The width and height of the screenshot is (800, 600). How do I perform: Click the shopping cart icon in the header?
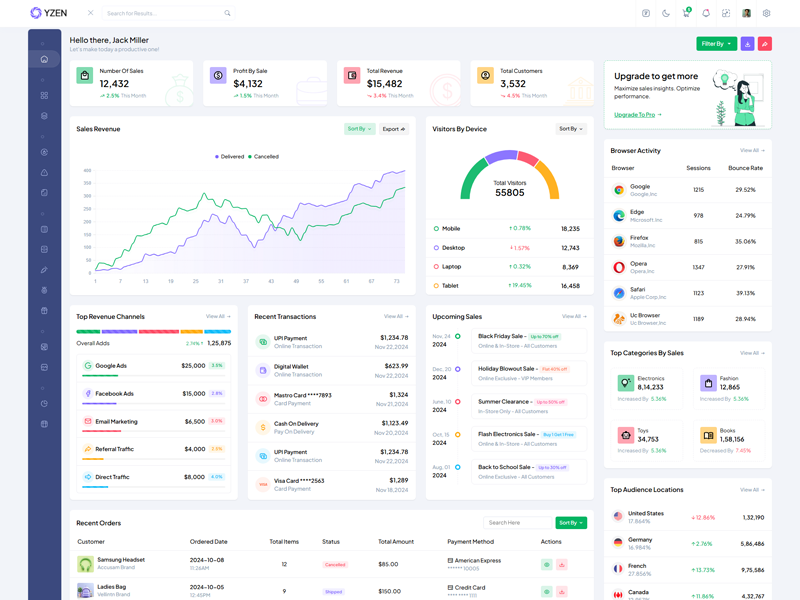tap(686, 13)
